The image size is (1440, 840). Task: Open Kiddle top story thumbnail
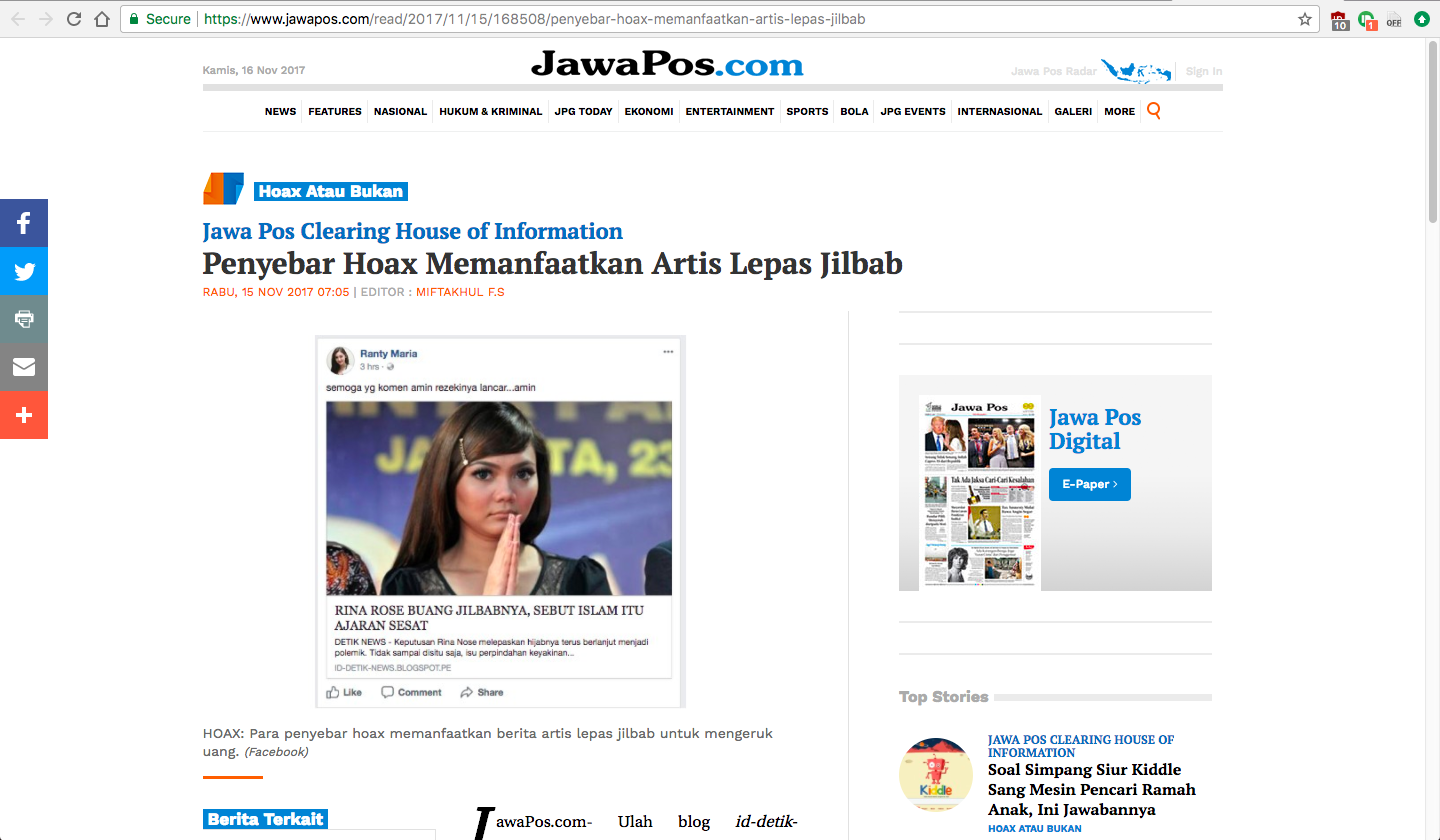coord(936,774)
